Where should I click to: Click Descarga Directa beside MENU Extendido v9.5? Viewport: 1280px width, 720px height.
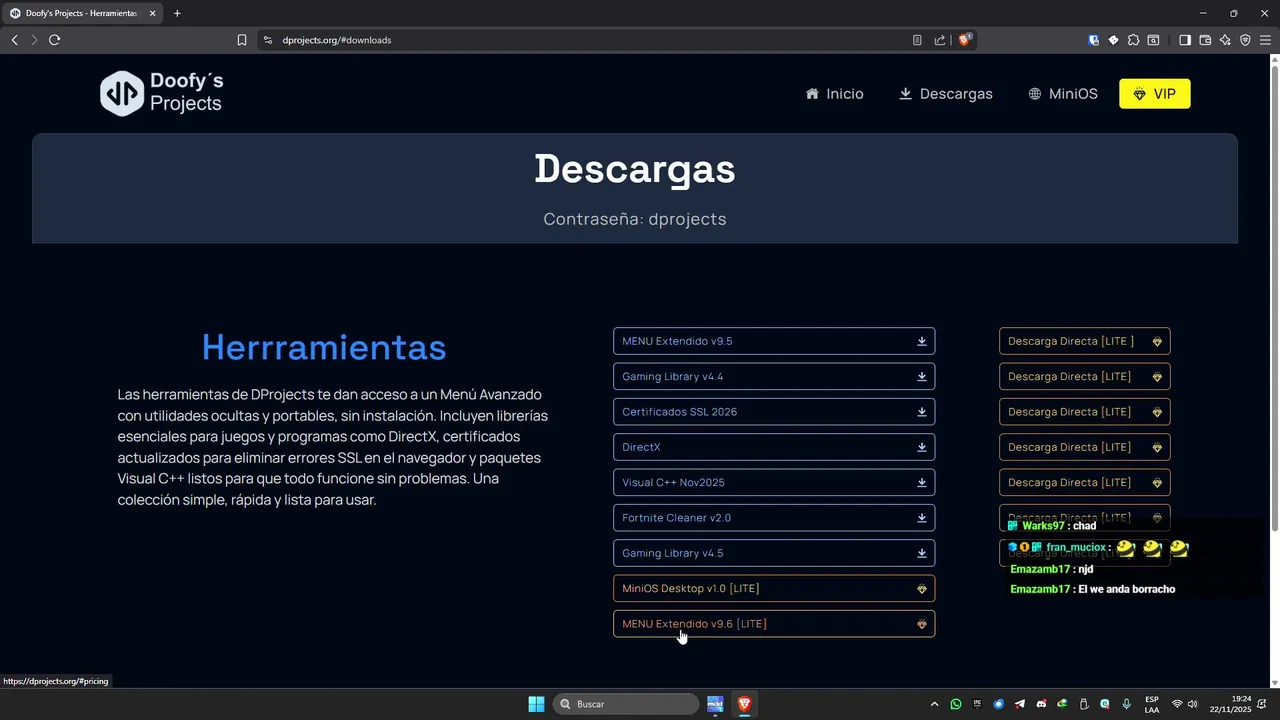tap(1084, 341)
